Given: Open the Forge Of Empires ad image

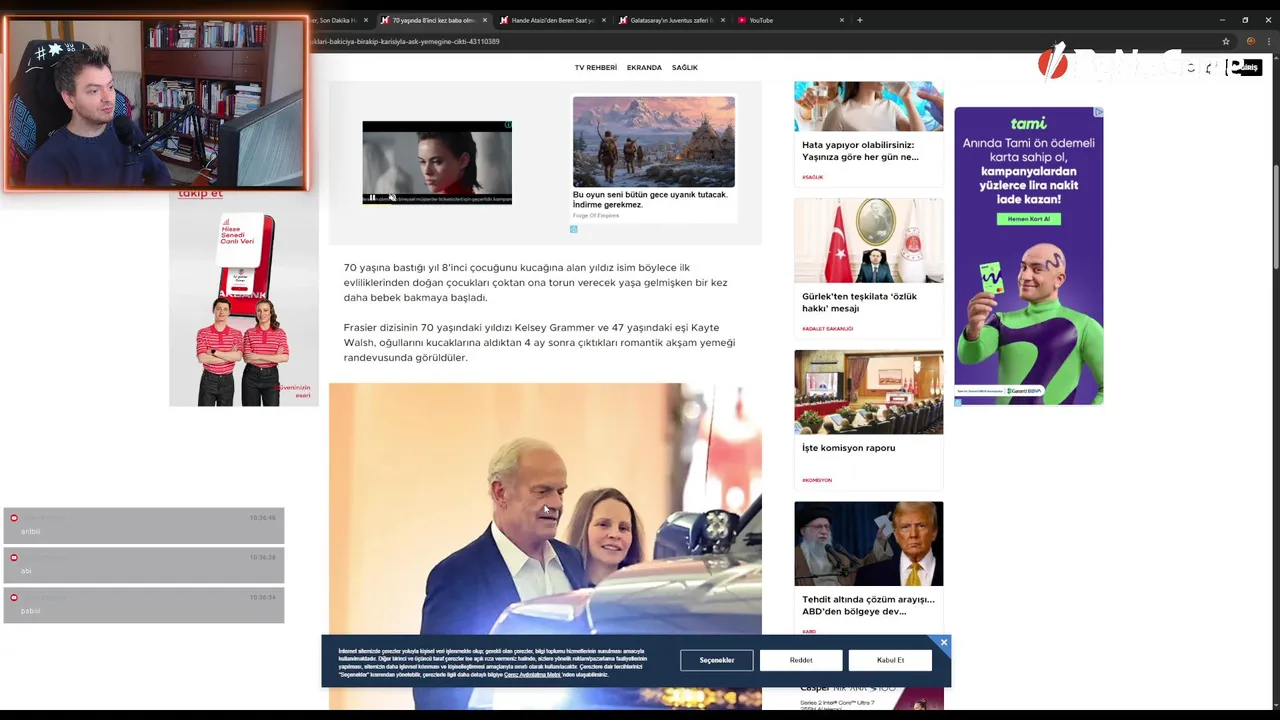Looking at the screenshot, I should point(654,142).
